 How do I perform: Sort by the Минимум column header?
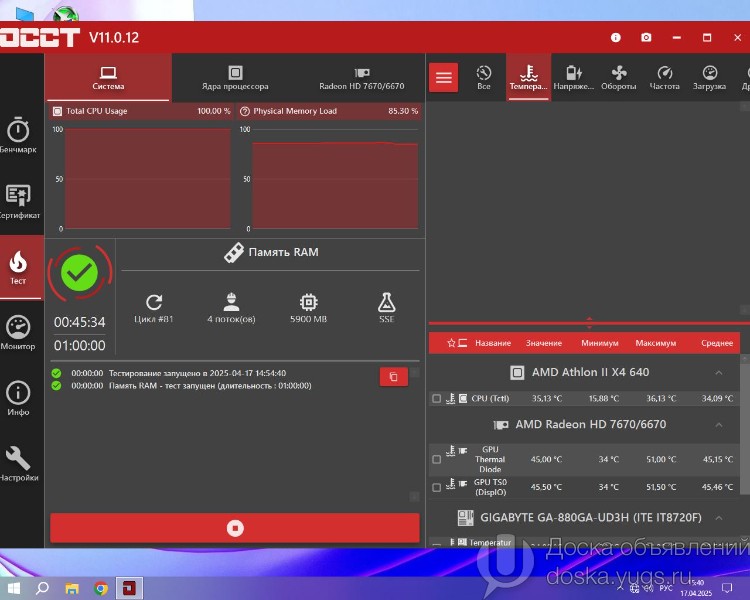click(600, 343)
